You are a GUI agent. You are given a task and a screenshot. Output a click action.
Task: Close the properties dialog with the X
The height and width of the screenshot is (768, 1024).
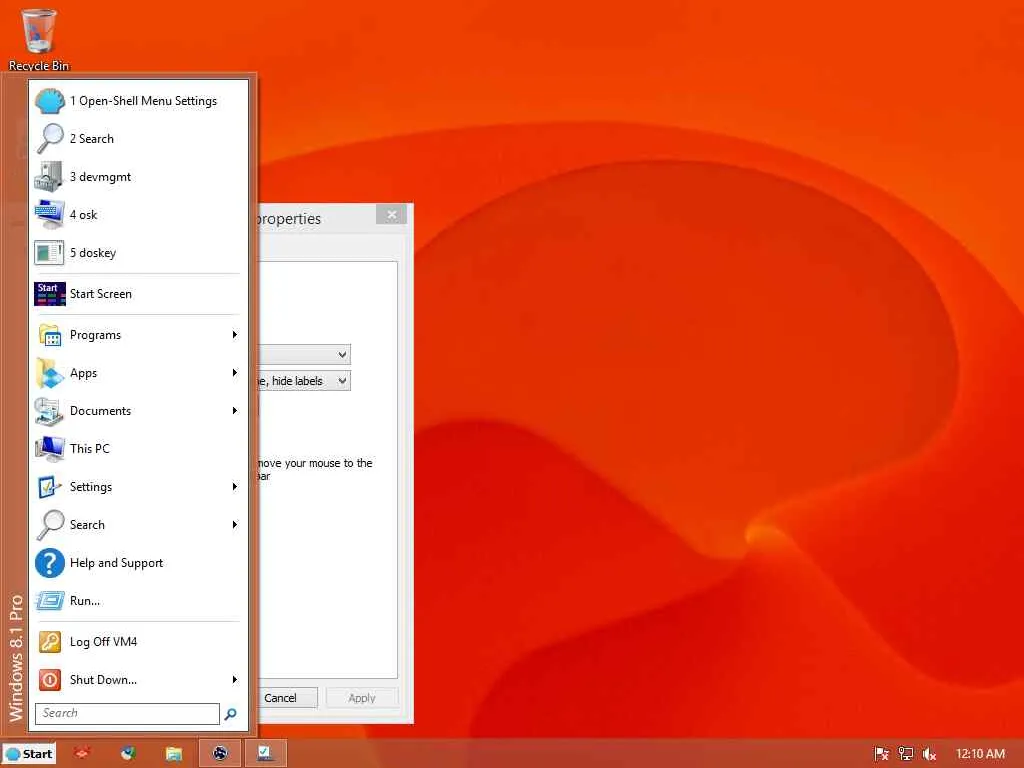[x=391, y=214]
